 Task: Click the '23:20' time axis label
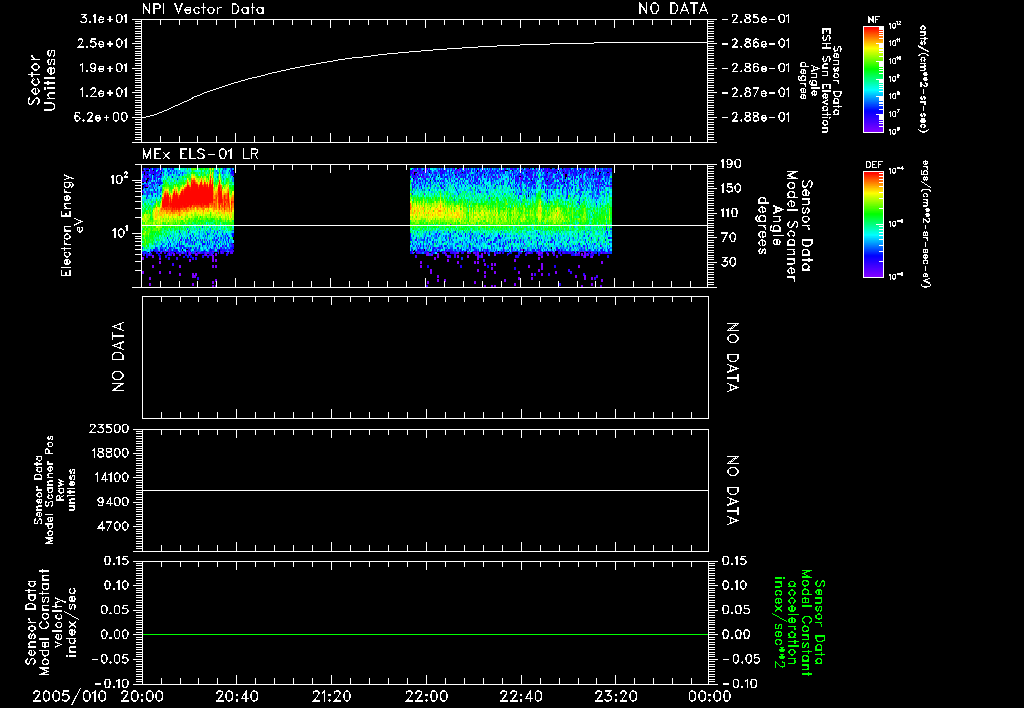pyautogui.click(x=616, y=696)
